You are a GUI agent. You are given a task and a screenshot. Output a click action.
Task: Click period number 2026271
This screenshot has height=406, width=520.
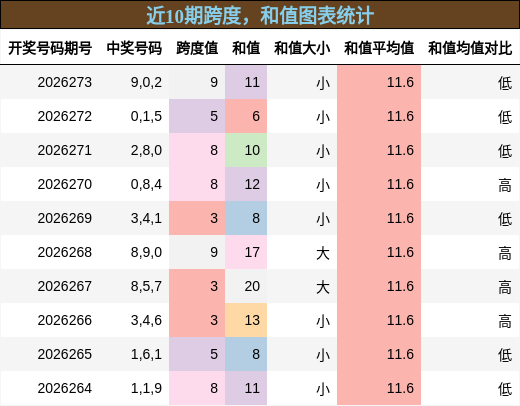tap(65, 150)
